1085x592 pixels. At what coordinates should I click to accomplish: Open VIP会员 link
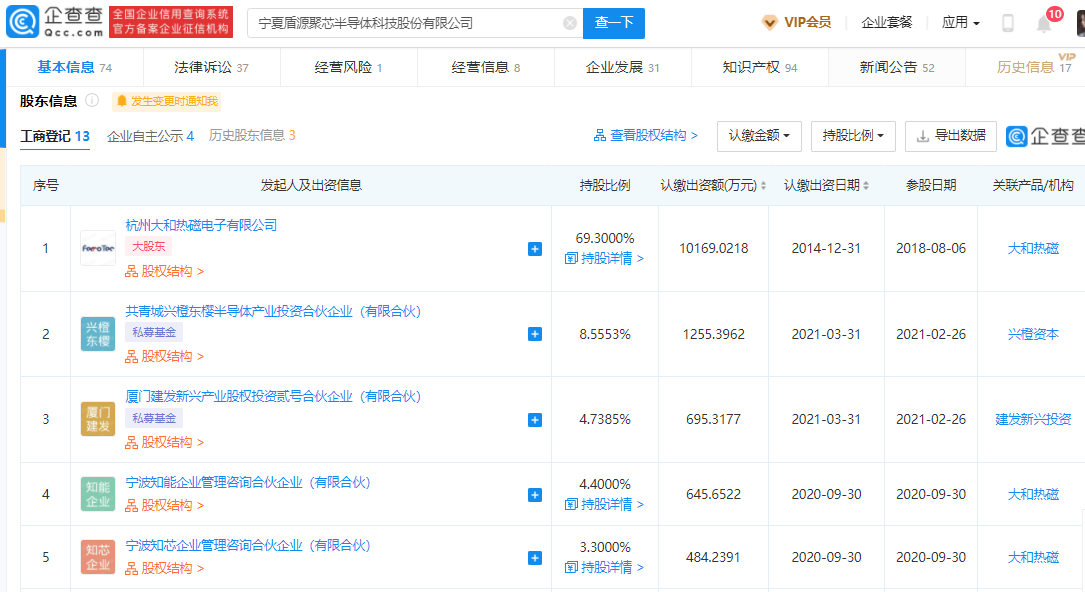pyautogui.click(x=796, y=23)
